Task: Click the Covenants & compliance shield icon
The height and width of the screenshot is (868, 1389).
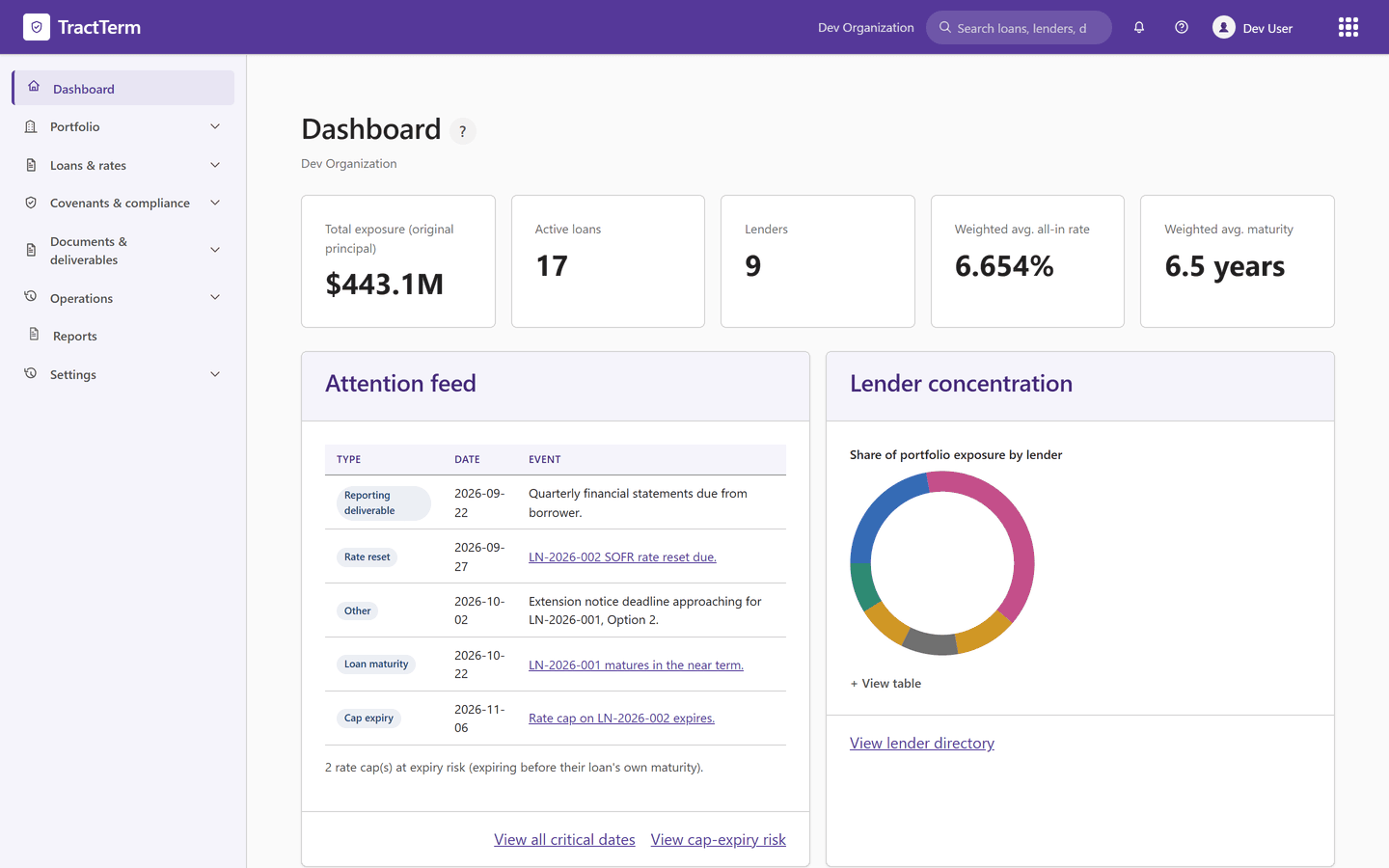Action: tap(31, 203)
